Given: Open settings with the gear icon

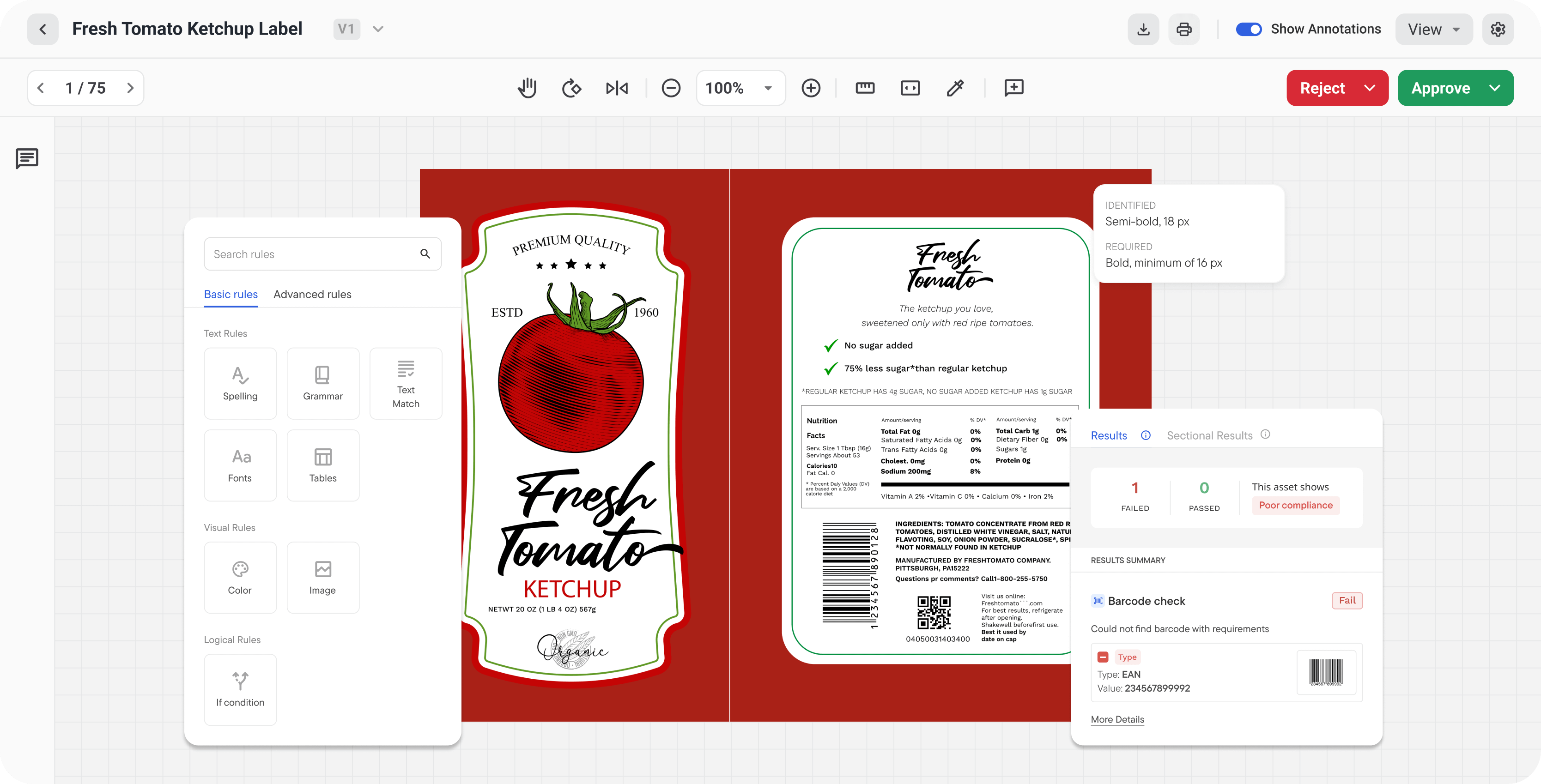Looking at the screenshot, I should (x=1498, y=29).
